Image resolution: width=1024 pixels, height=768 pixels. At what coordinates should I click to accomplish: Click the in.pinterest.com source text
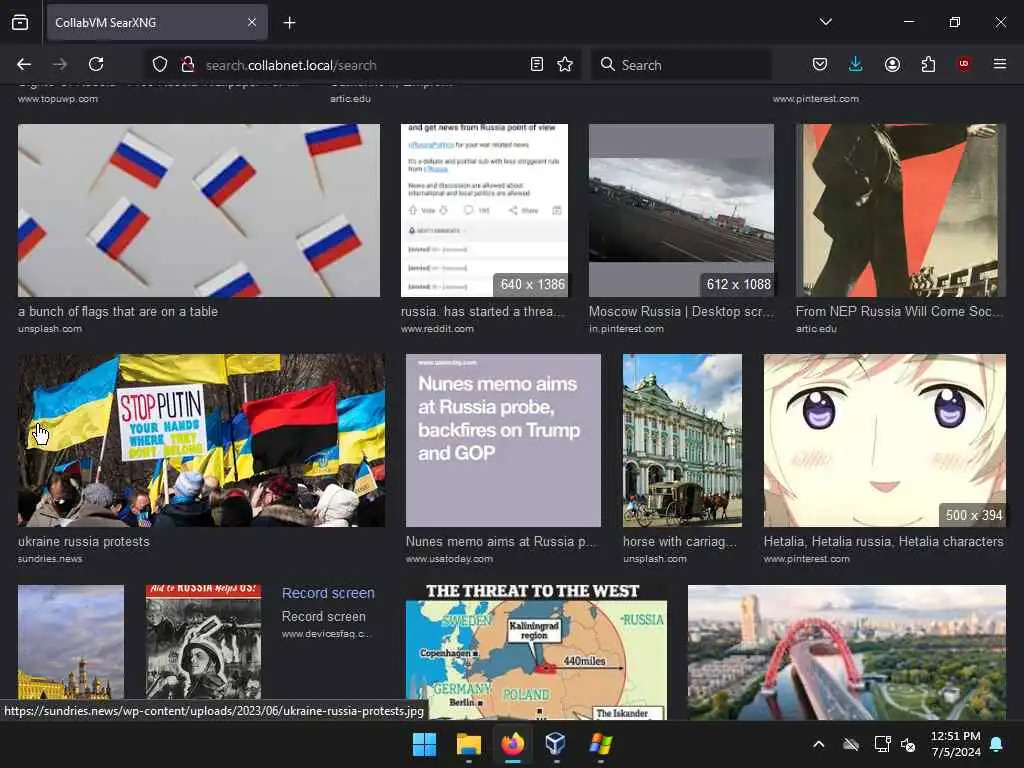click(626, 328)
